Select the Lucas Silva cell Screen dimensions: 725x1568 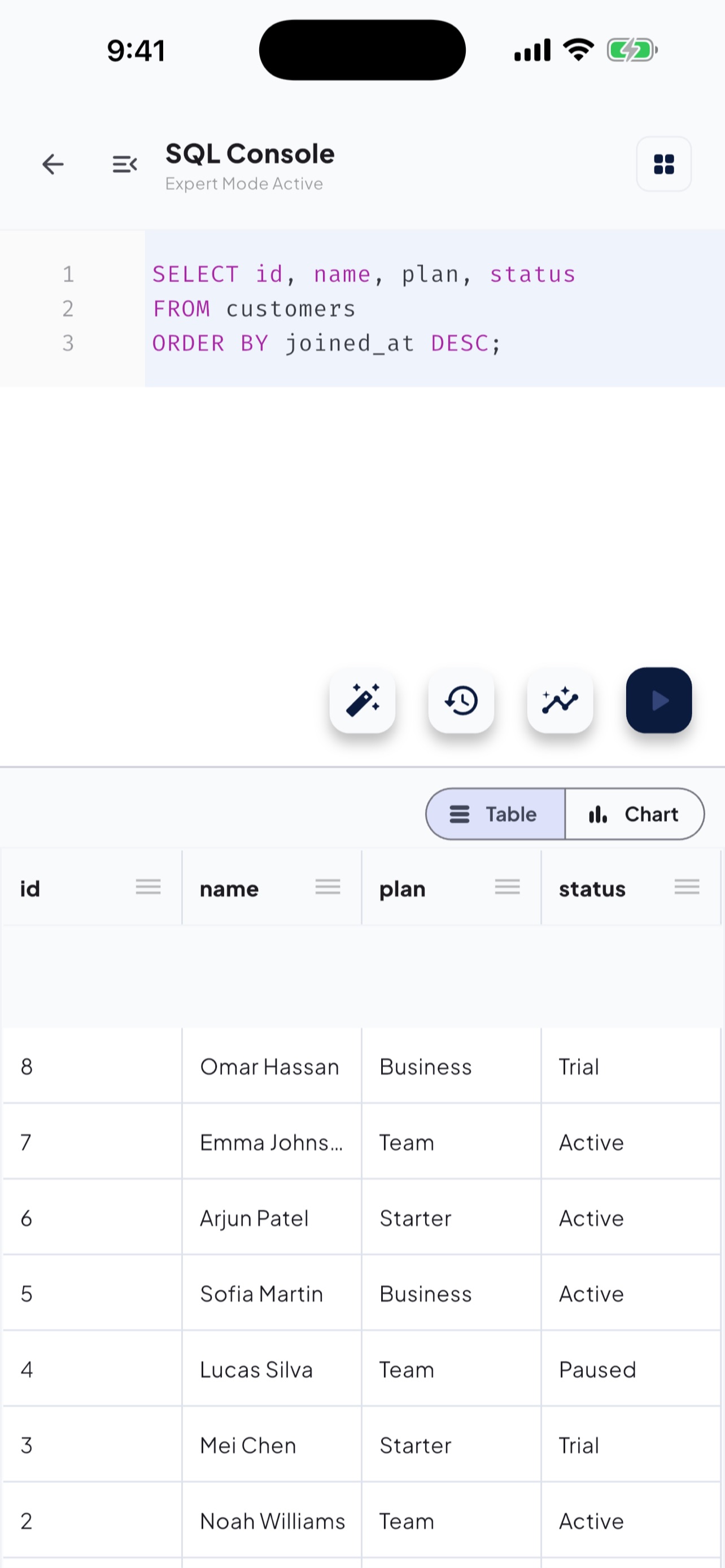(x=272, y=1369)
